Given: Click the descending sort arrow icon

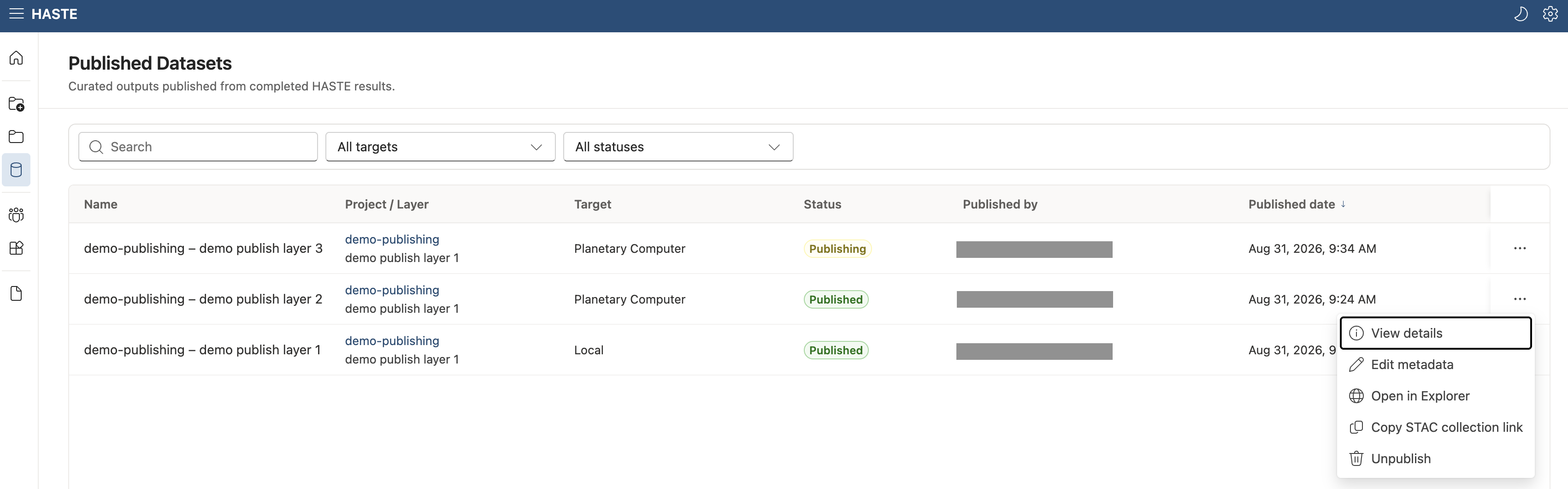Looking at the screenshot, I should click(x=1343, y=204).
